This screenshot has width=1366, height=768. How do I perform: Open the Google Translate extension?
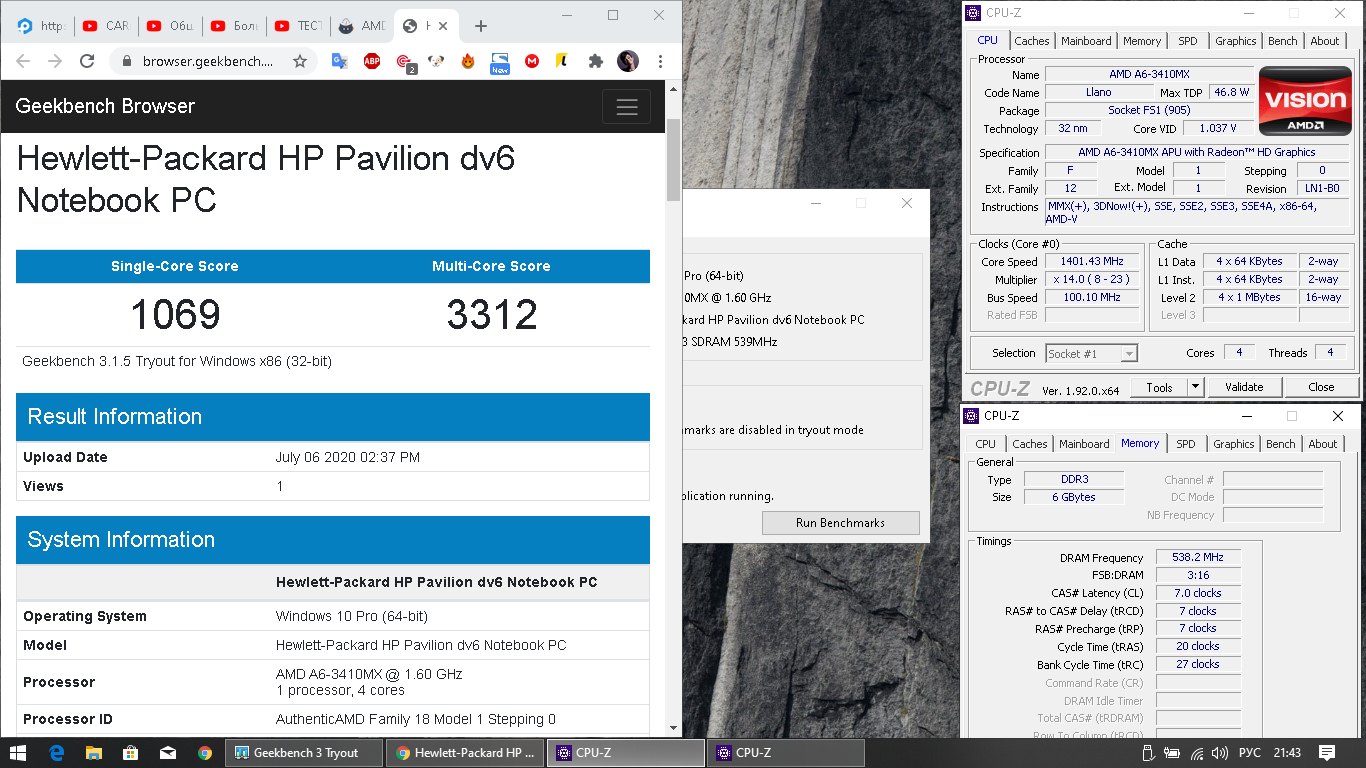[x=340, y=61]
